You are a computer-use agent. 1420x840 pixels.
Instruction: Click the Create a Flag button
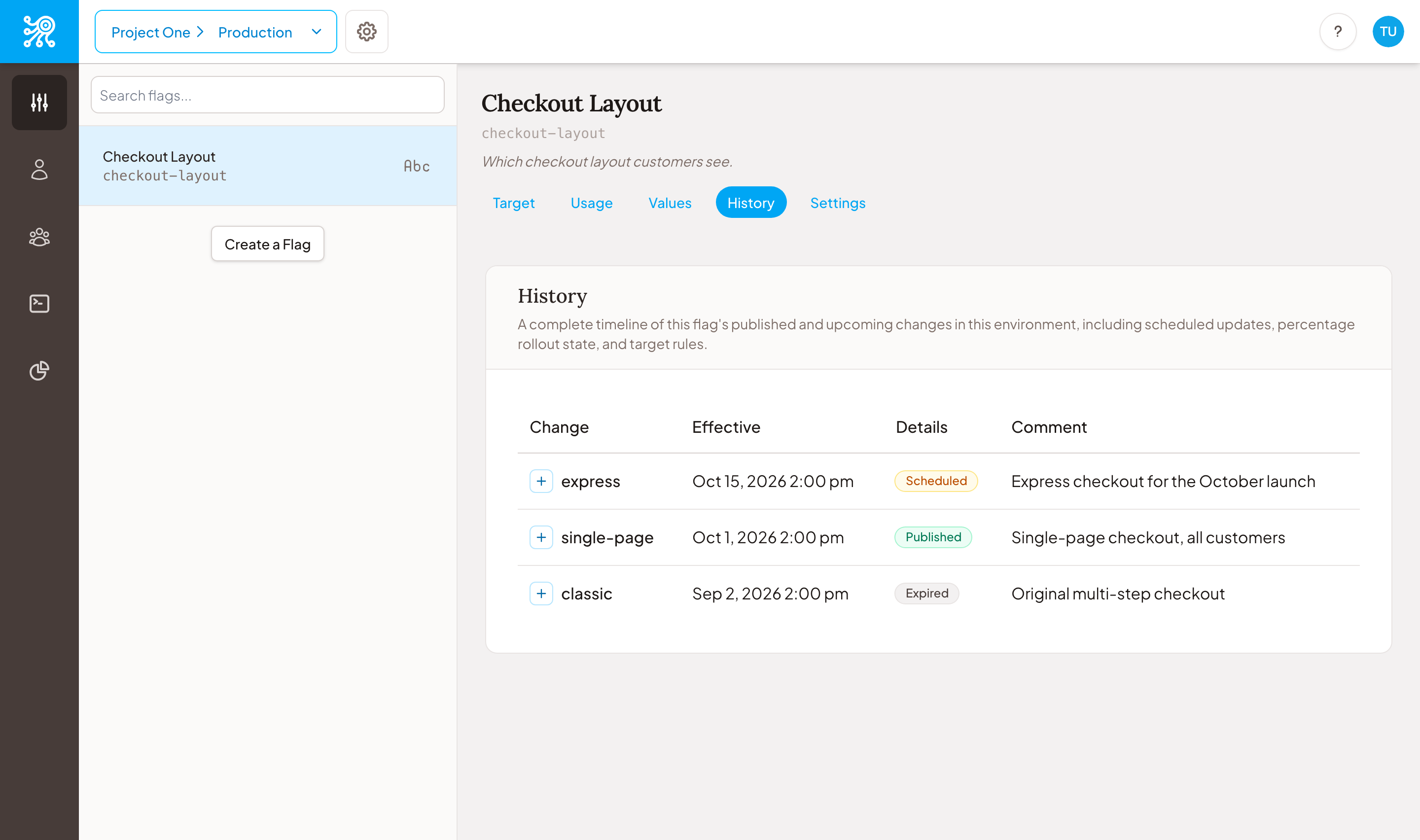click(267, 244)
